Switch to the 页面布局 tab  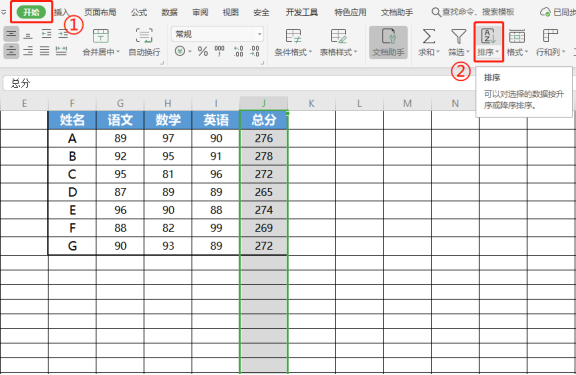coord(100,12)
